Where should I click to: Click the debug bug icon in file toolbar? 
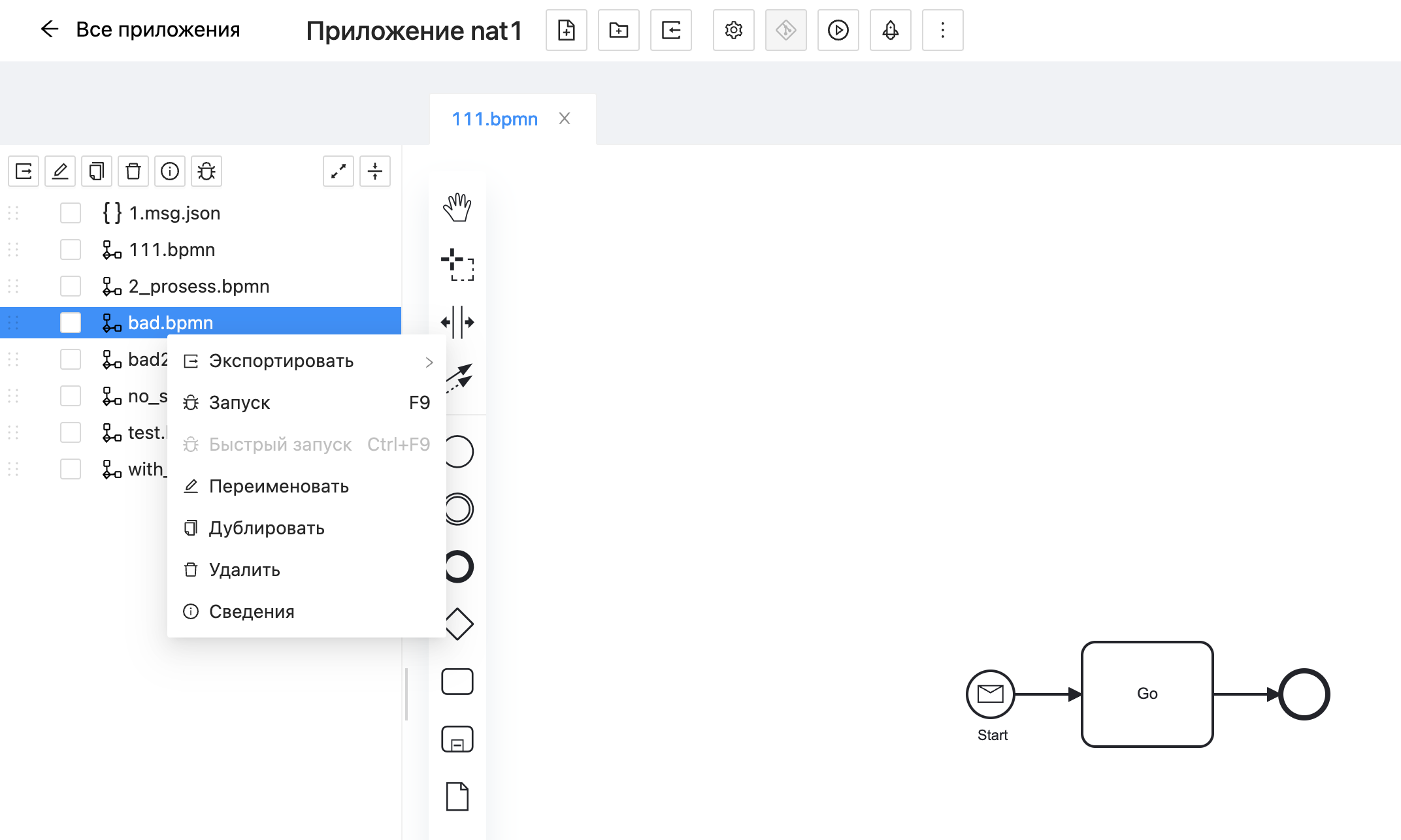coord(206,171)
